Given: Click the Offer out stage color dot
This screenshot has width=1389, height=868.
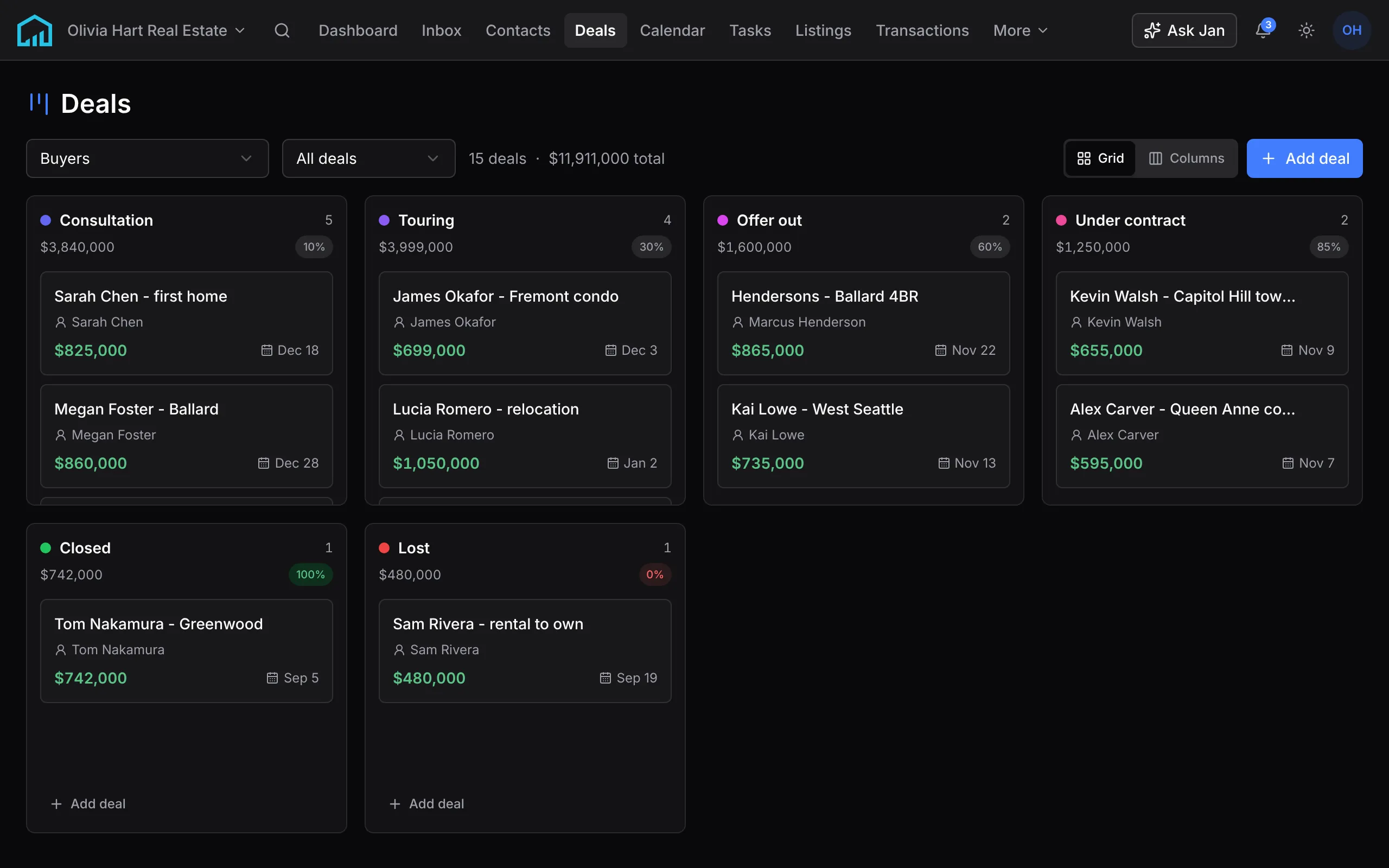Looking at the screenshot, I should [x=723, y=220].
